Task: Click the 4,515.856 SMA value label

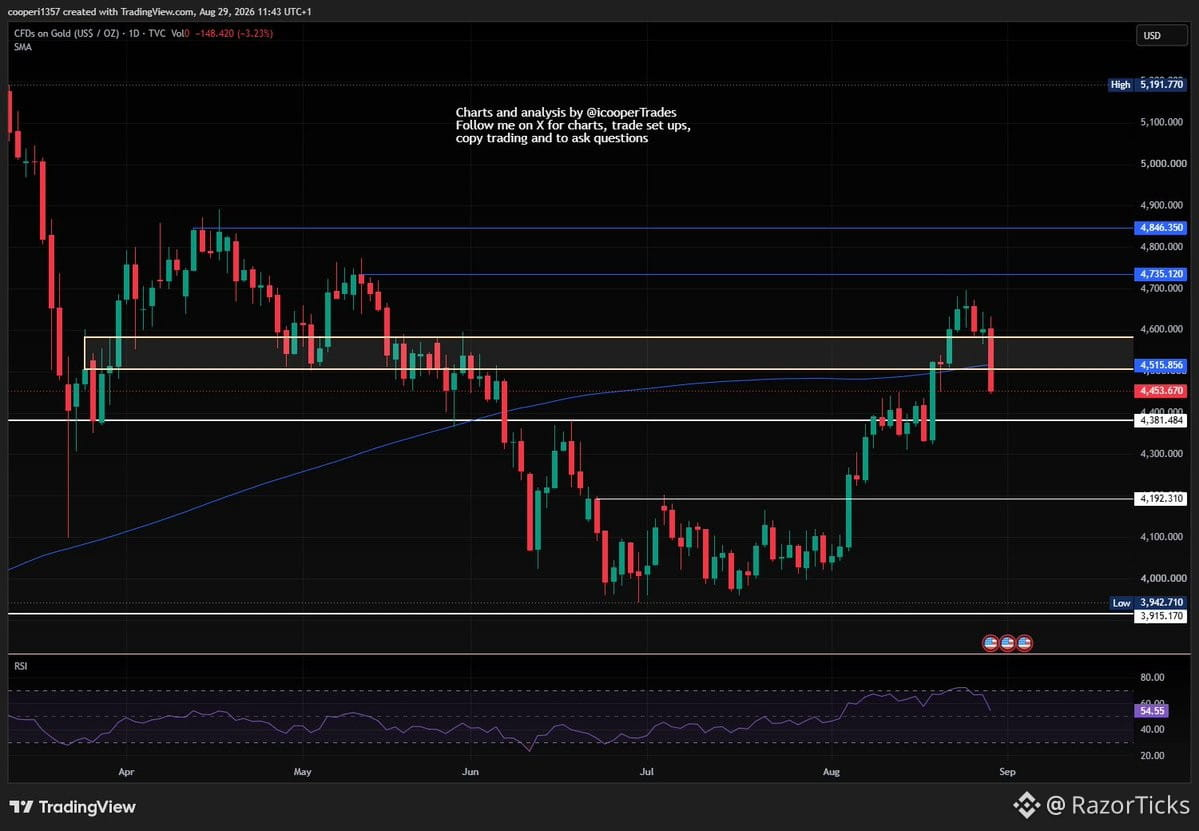Action: [1161, 365]
